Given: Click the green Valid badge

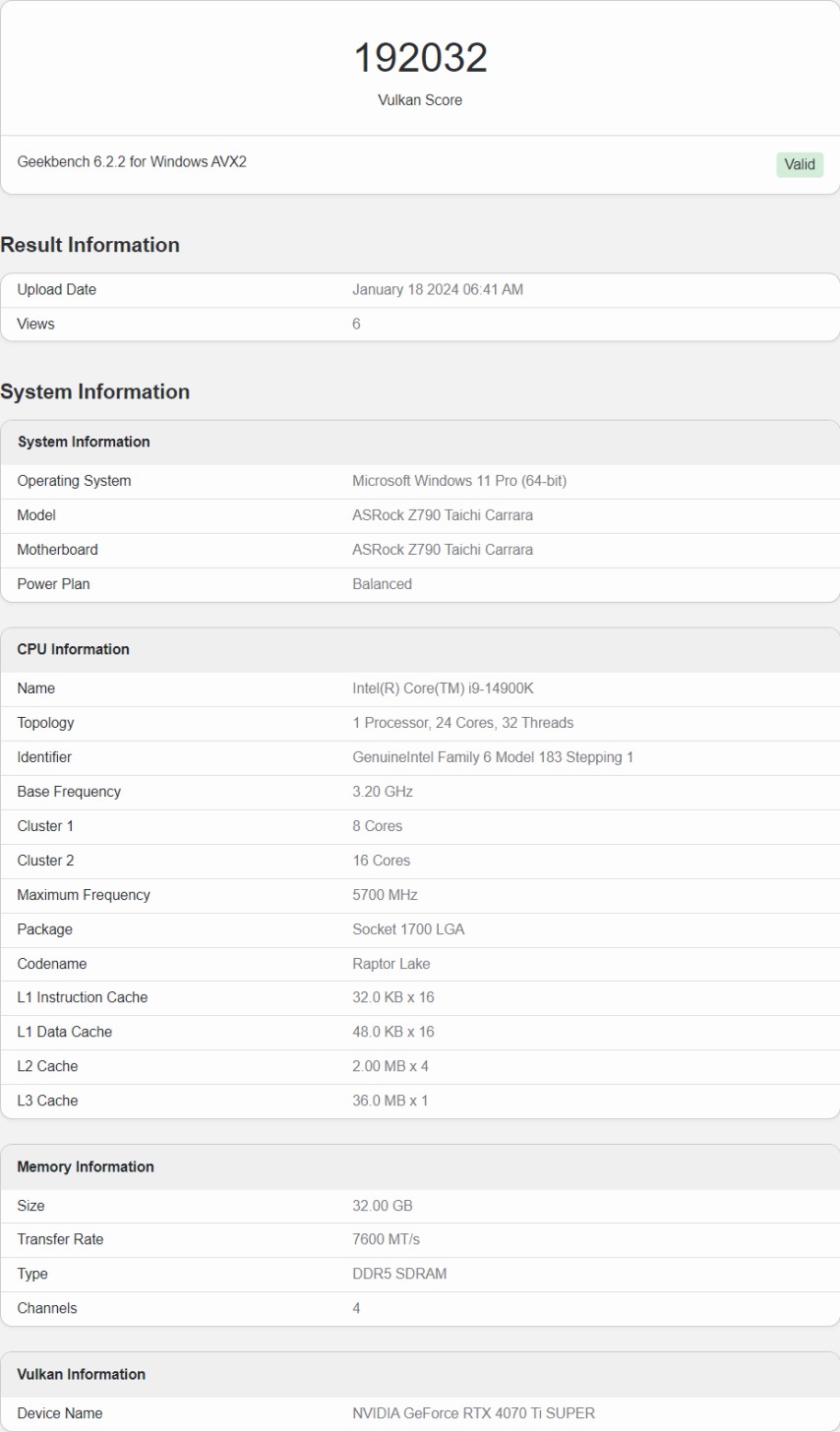Looking at the screenshot, I should pyautogui.click(x=799, y=164).
